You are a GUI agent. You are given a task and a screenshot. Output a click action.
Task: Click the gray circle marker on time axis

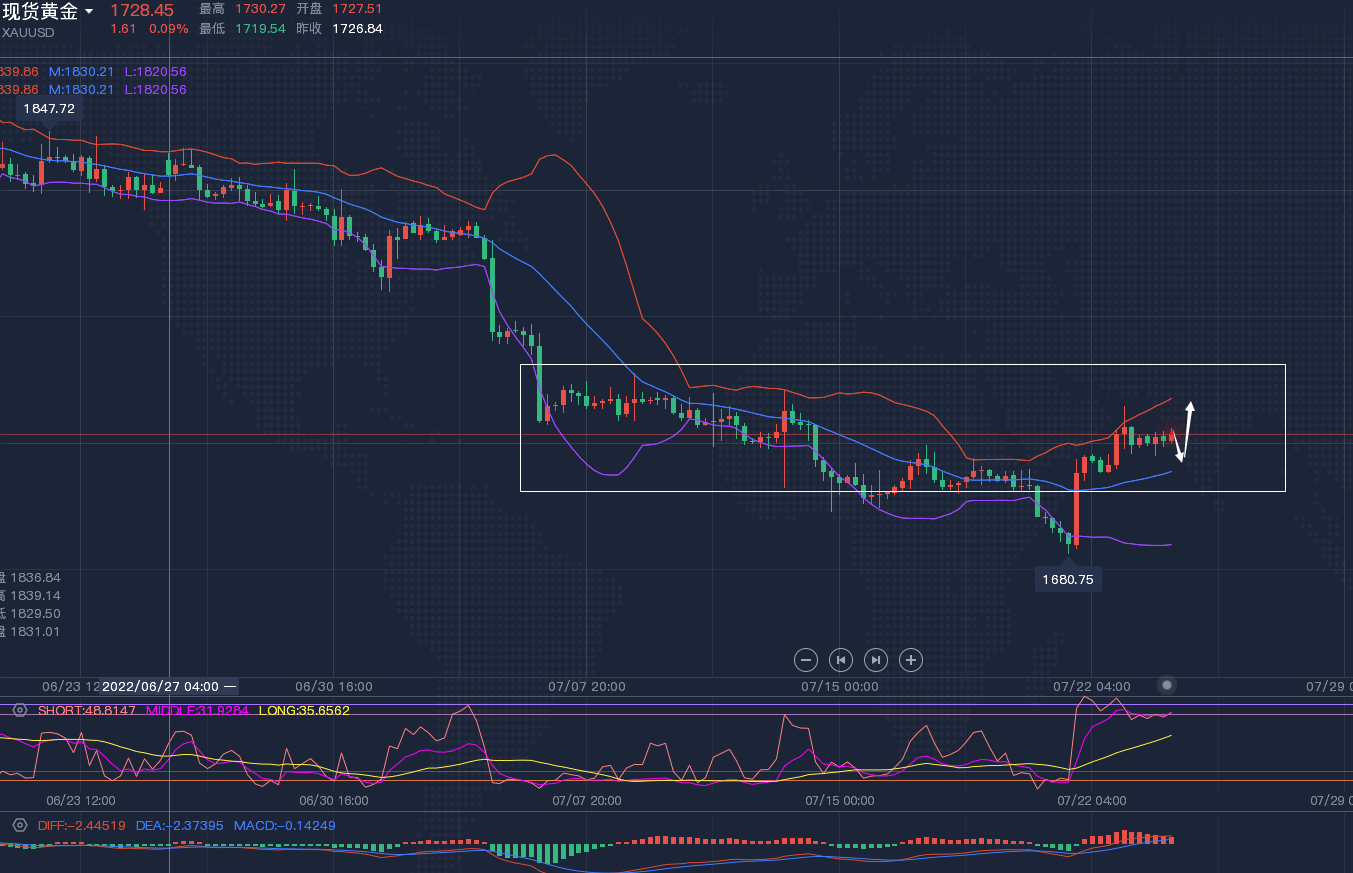coord(1167,685)
